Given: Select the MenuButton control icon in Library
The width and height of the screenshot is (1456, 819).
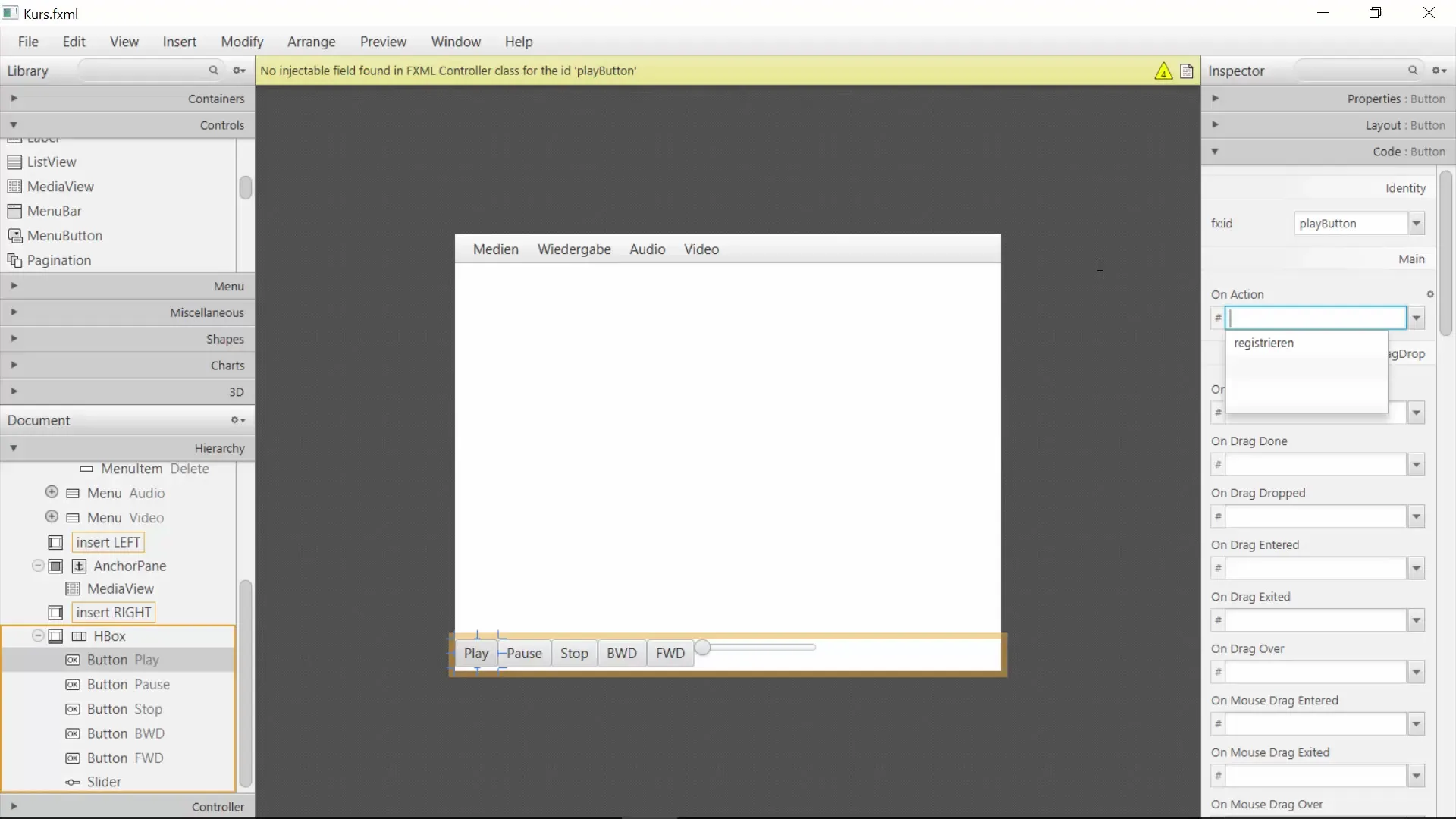Looking at the screenshot, I should click(x=14, y=236).
